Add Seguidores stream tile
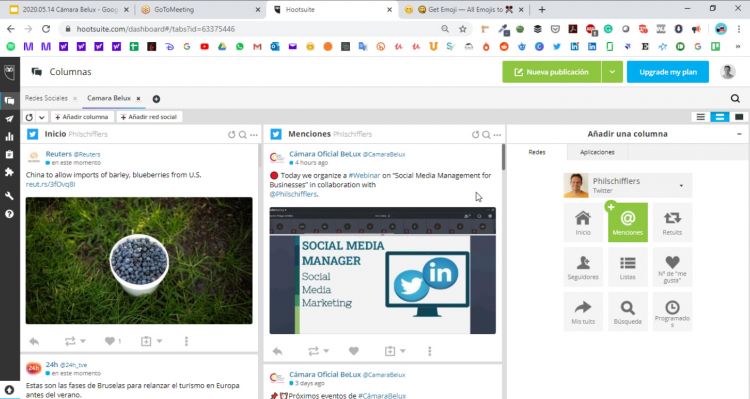Viewport: 750px width, 399px height. click(x=583, y=267)
